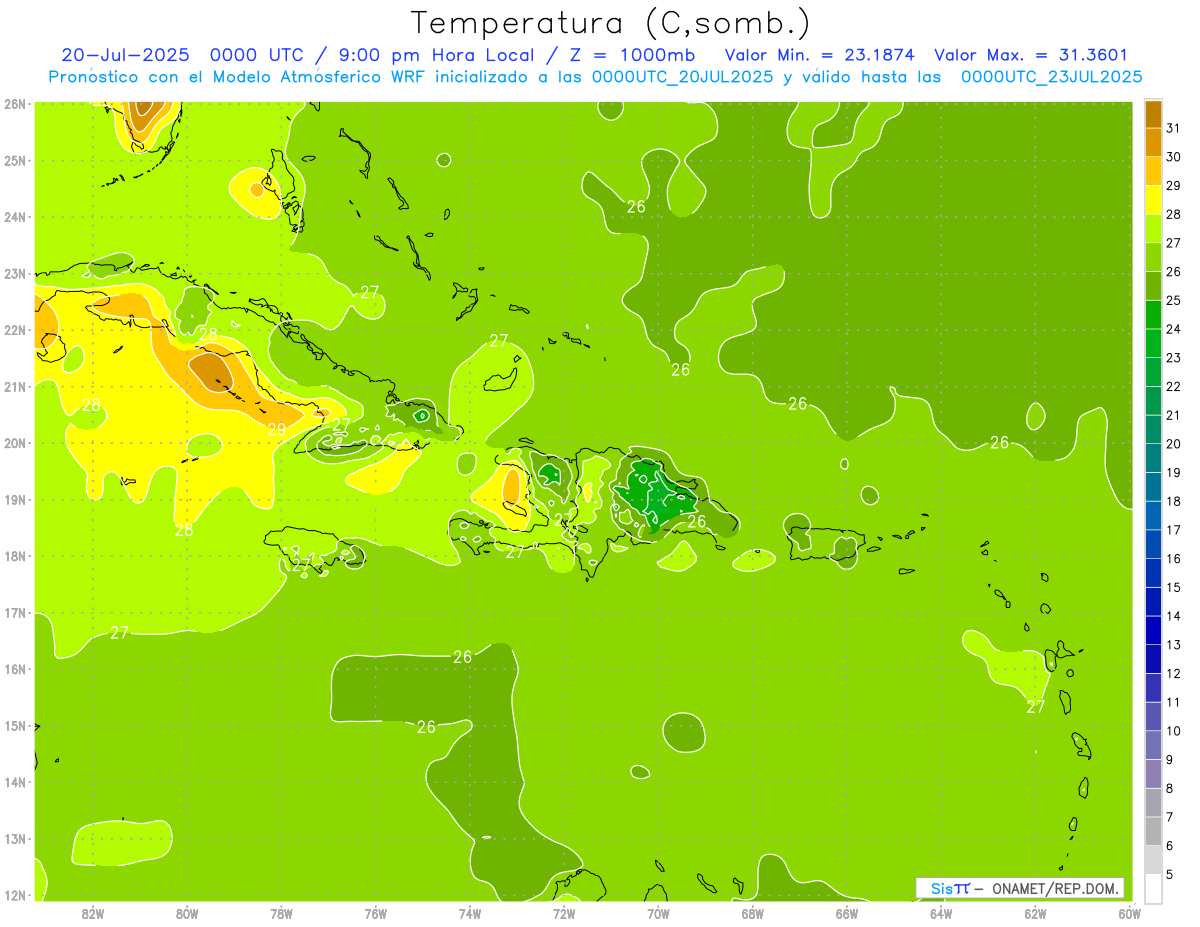Select color scale swatch between 9 and 10
Screen dimensions: 1200x927
tap(1153, 744)
